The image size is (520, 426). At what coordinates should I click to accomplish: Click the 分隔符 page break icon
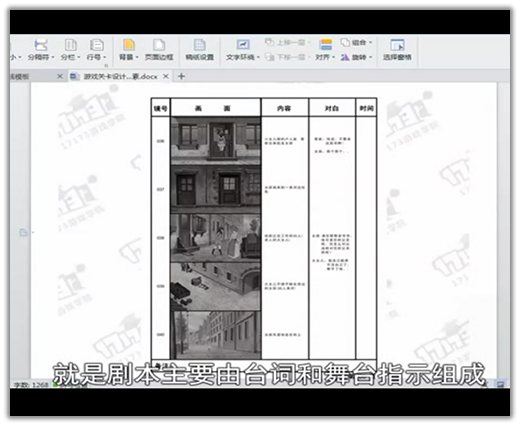(x=41, y=45)
